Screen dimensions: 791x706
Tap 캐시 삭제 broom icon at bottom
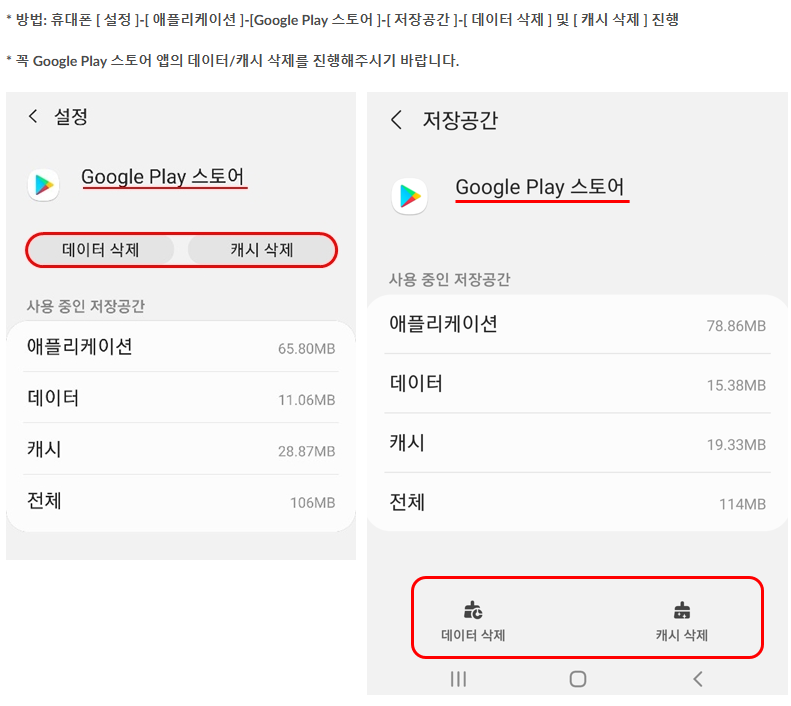pos(682,610)
